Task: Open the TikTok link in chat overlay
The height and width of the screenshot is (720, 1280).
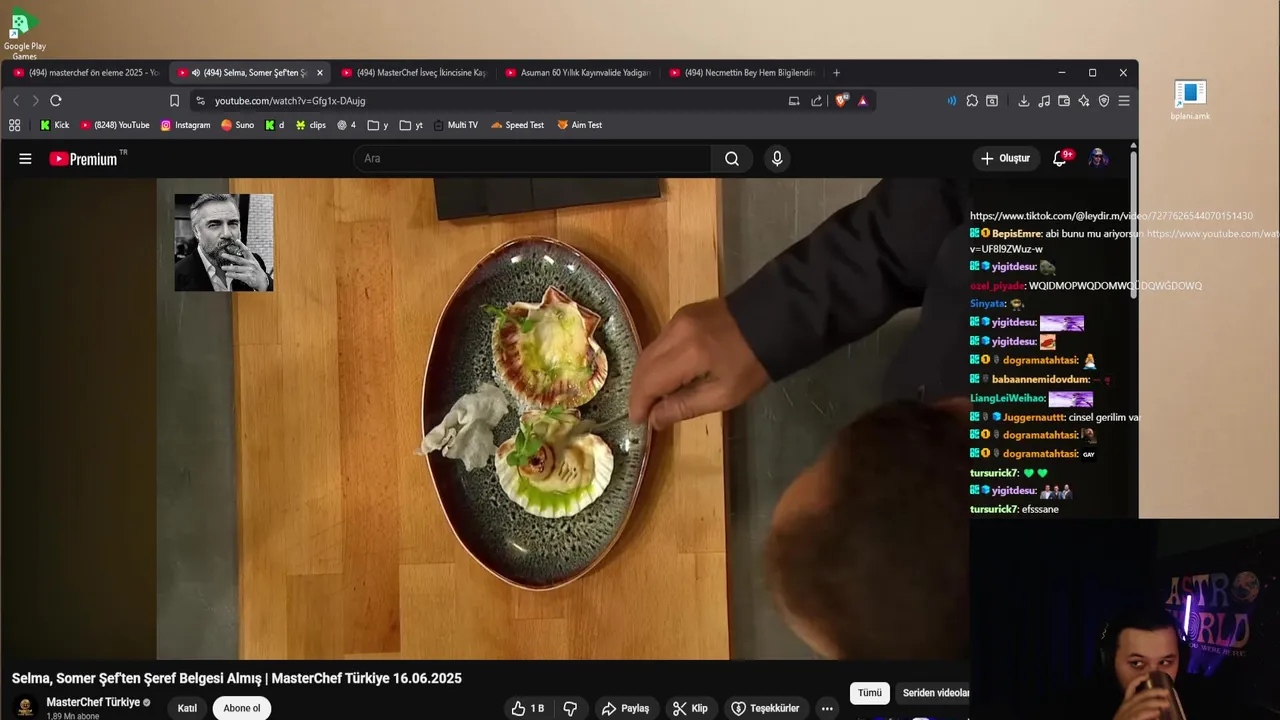Action: 1111,216
